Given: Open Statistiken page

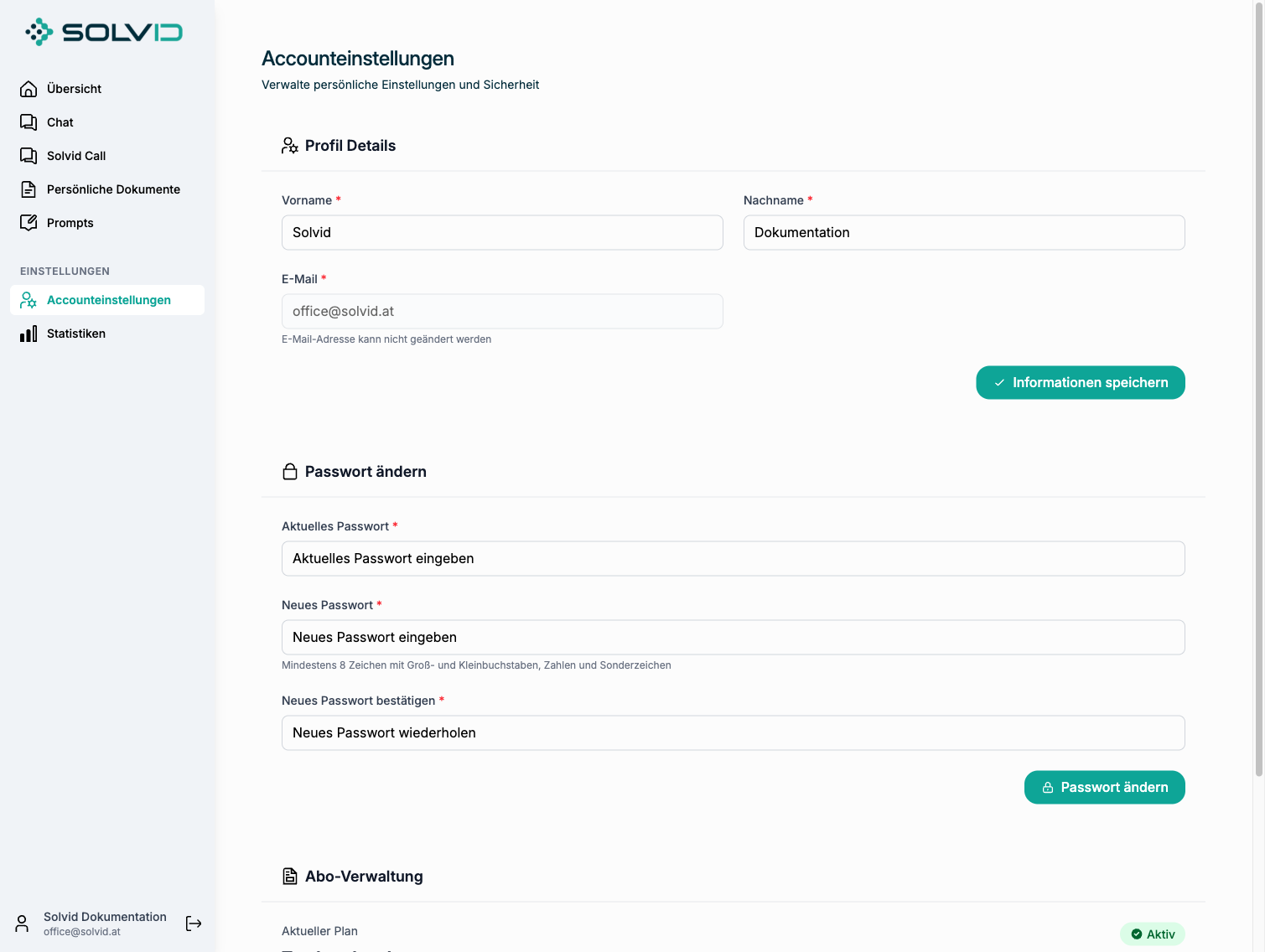Looking at the screenshot, I should [x=107, y=334].
